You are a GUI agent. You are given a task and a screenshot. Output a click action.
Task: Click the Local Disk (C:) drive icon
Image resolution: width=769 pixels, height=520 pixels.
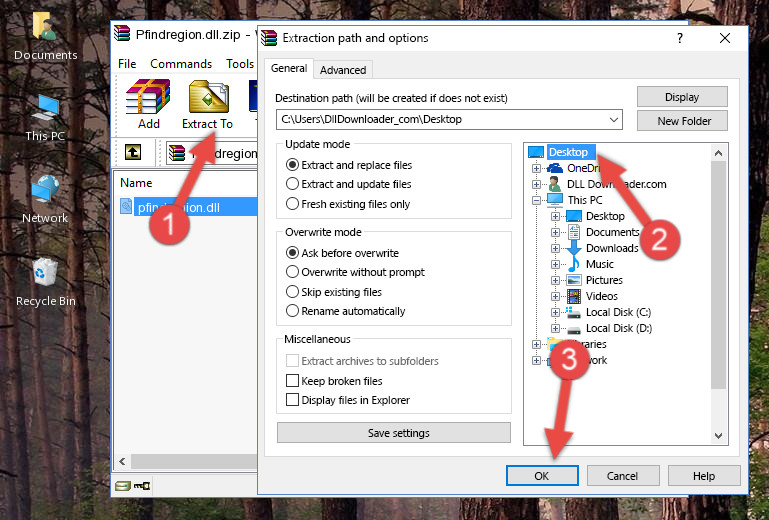(573, 312)
